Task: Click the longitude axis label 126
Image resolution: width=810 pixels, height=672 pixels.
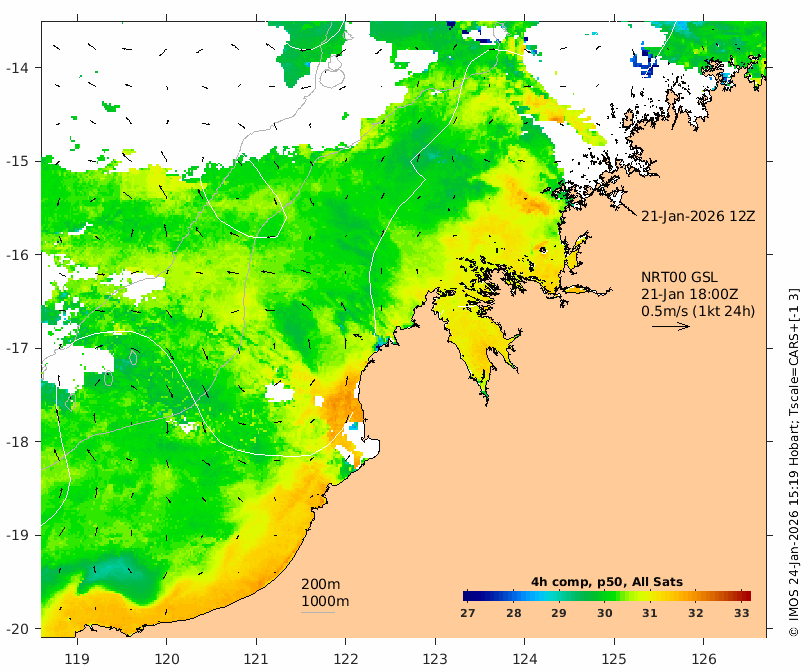Action: click(704, 659)
